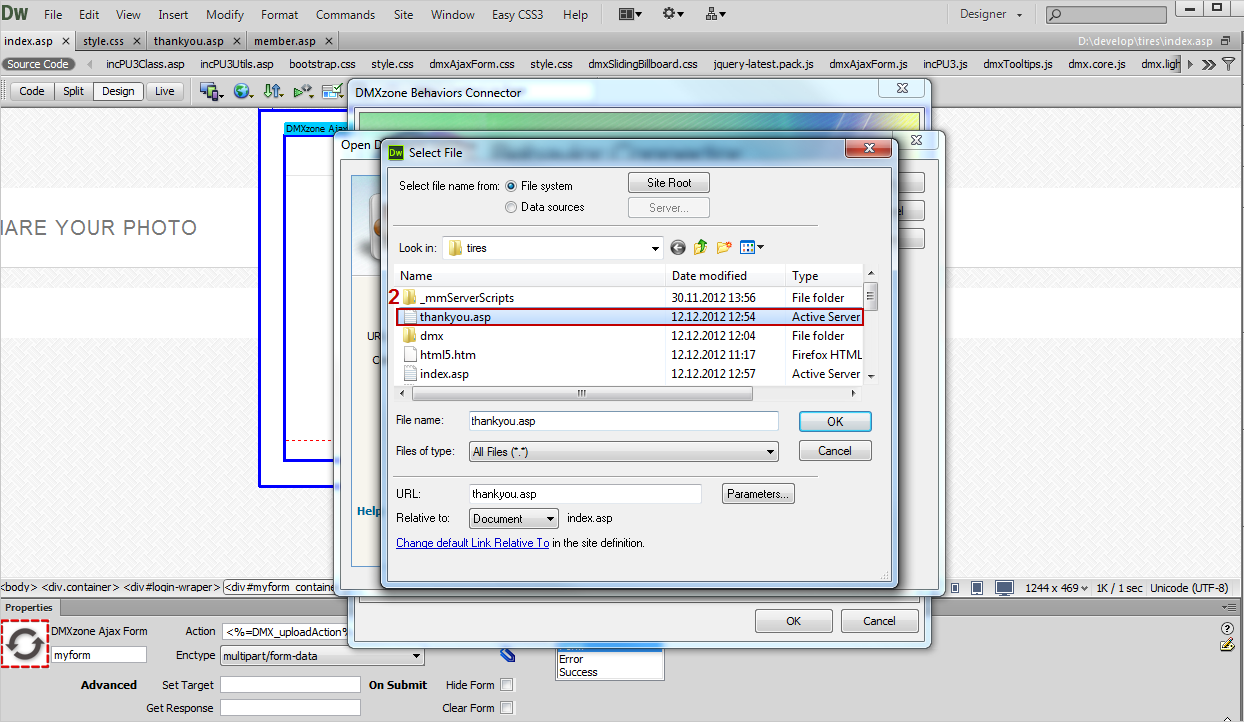Click the filter related files funnel icon

1229,64
